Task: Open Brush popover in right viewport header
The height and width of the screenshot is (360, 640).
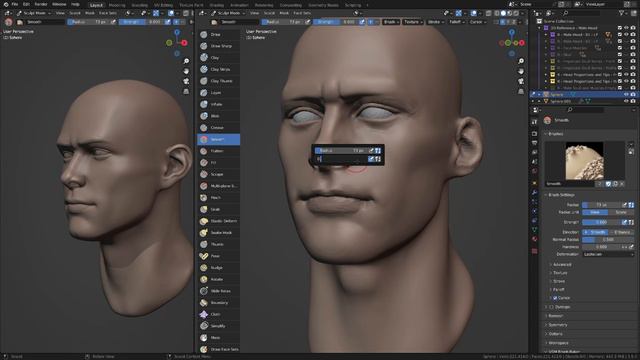Action: pyautogui.click(x=391, y=22)
